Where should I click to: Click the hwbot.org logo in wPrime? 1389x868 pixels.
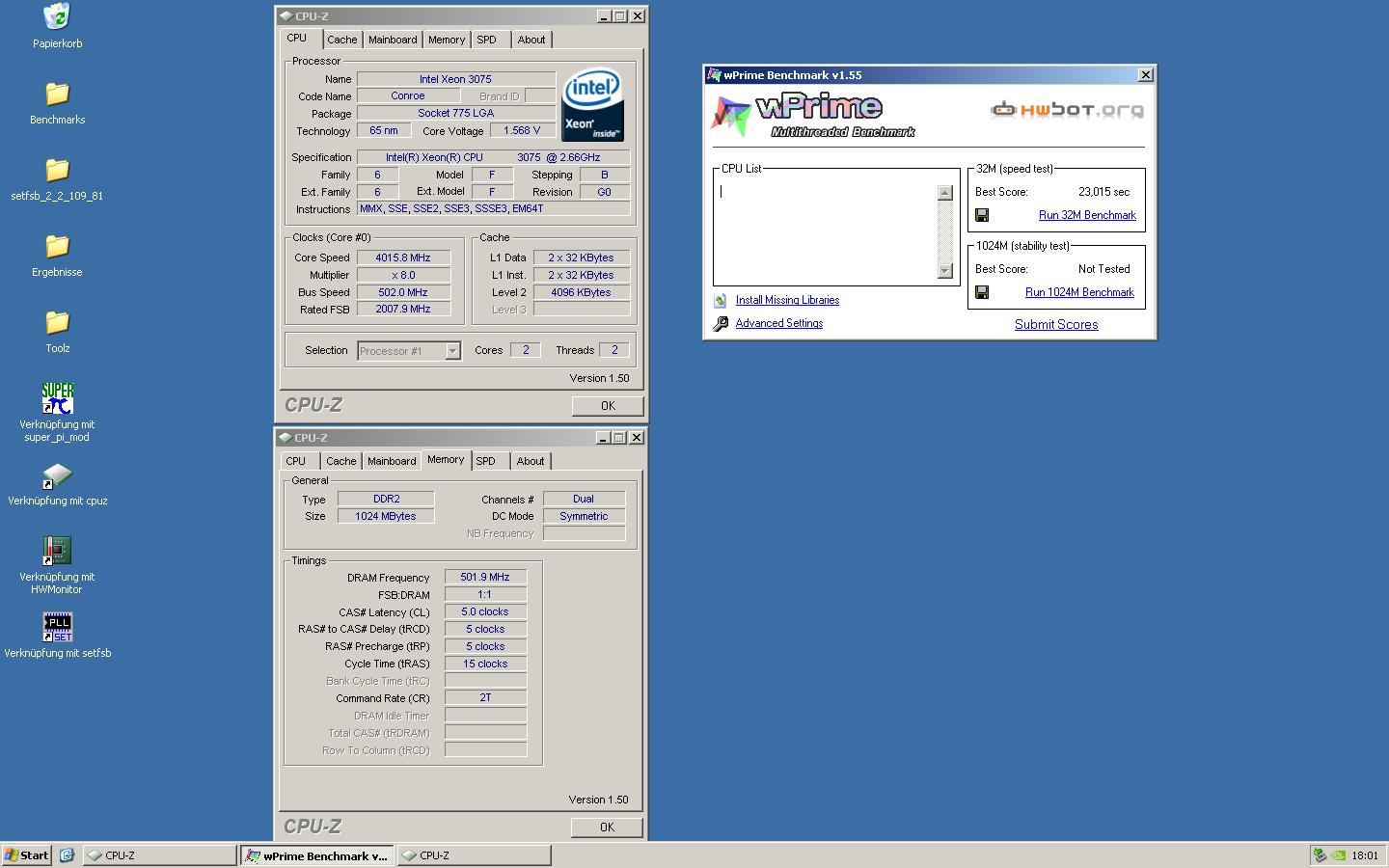(1067, 109)
